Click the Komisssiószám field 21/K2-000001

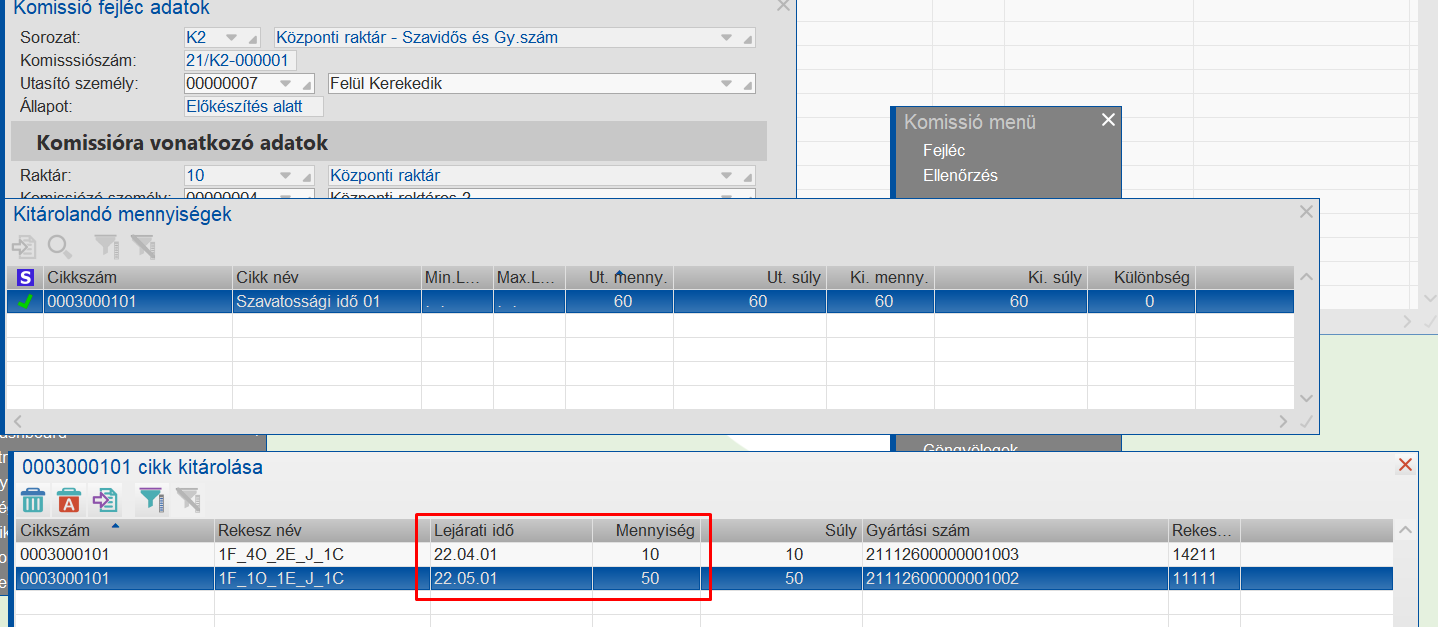pyautogui.click(x=241, y=60)
